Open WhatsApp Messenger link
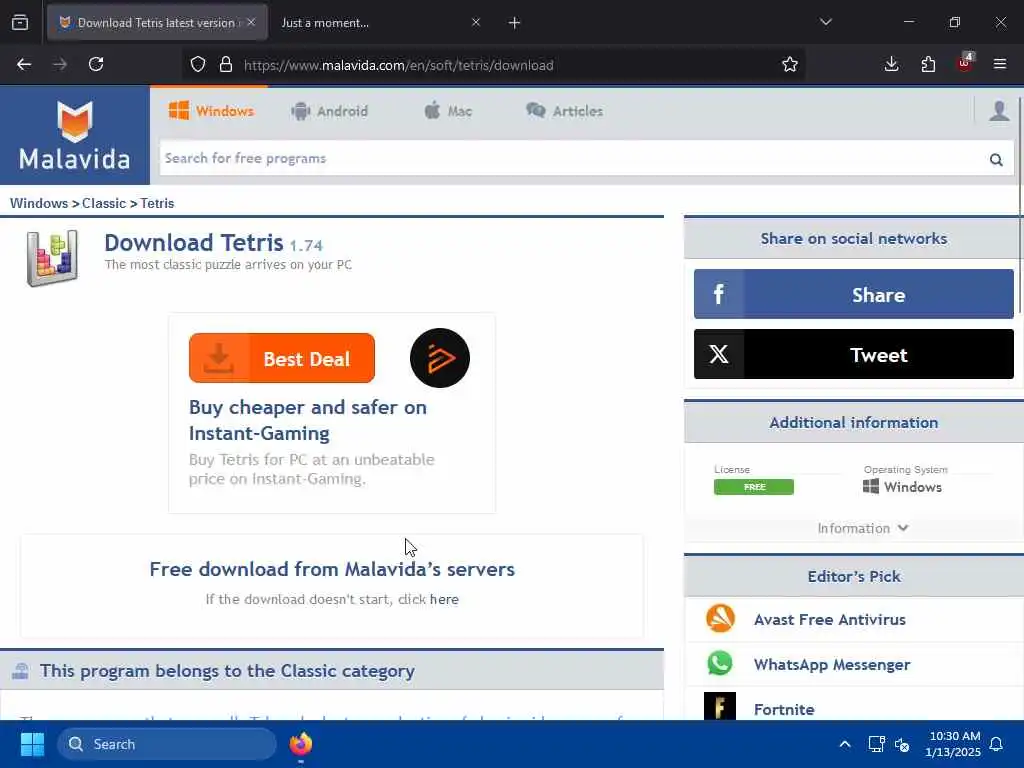 point(831,664)
